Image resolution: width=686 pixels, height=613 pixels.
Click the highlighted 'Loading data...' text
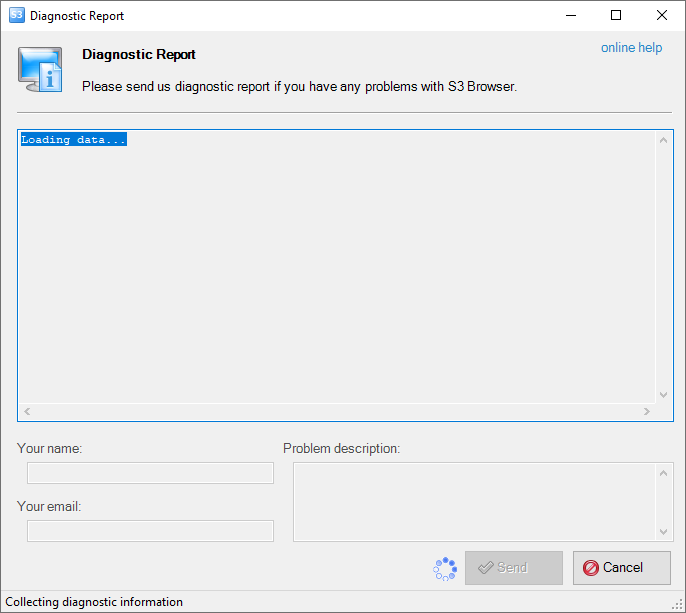[x=74, y=140]
